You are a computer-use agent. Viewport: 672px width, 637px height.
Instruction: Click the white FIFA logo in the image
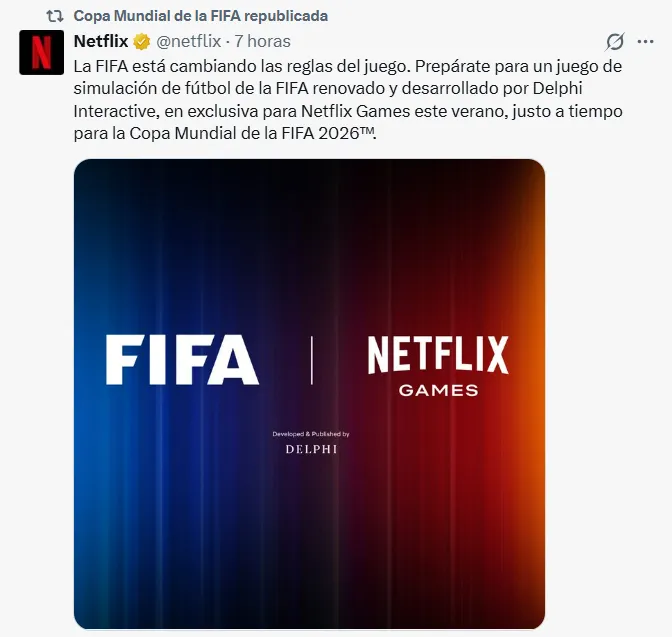[x=182, y=359]
